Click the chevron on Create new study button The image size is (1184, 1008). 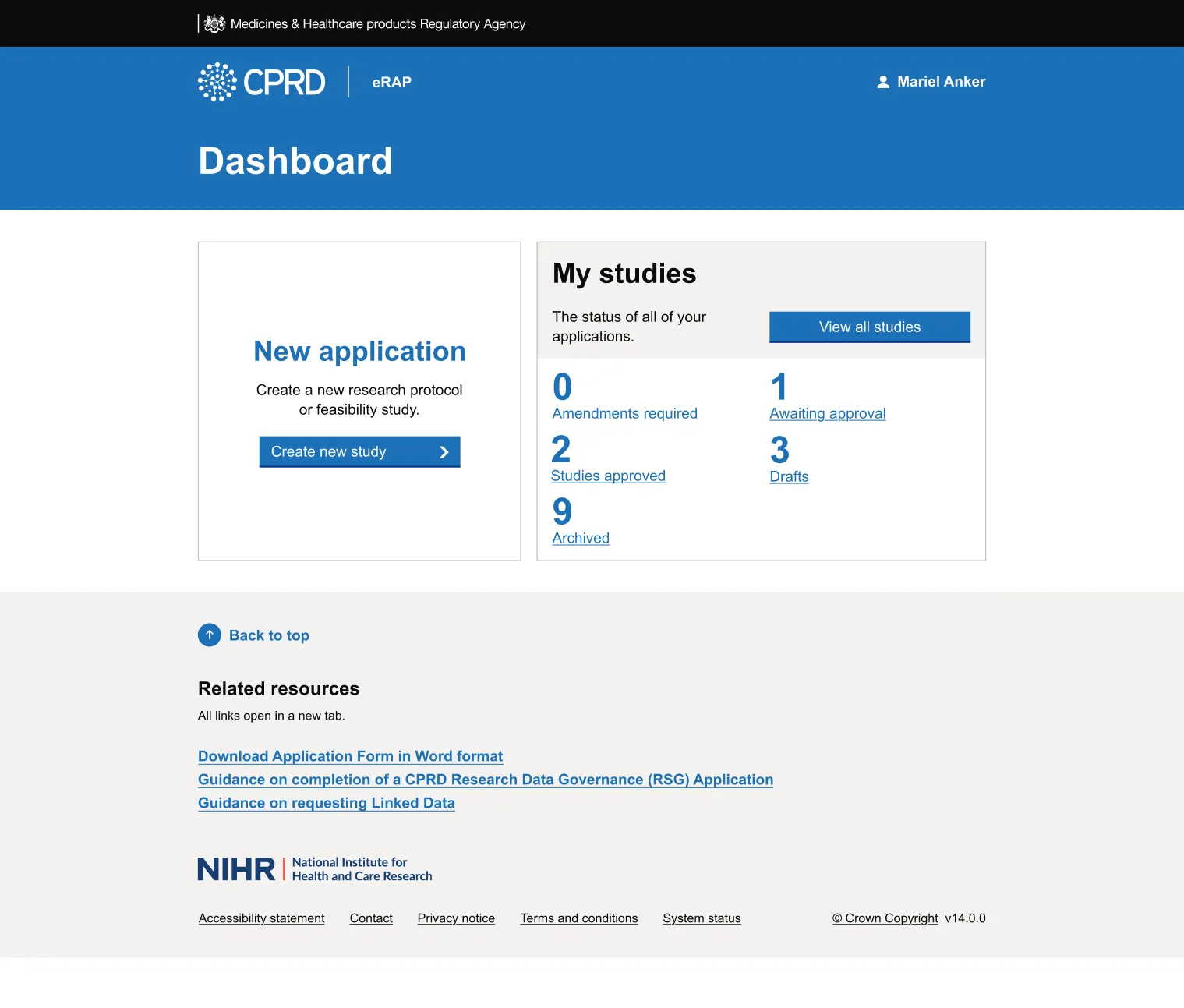[x=444, y=451]
